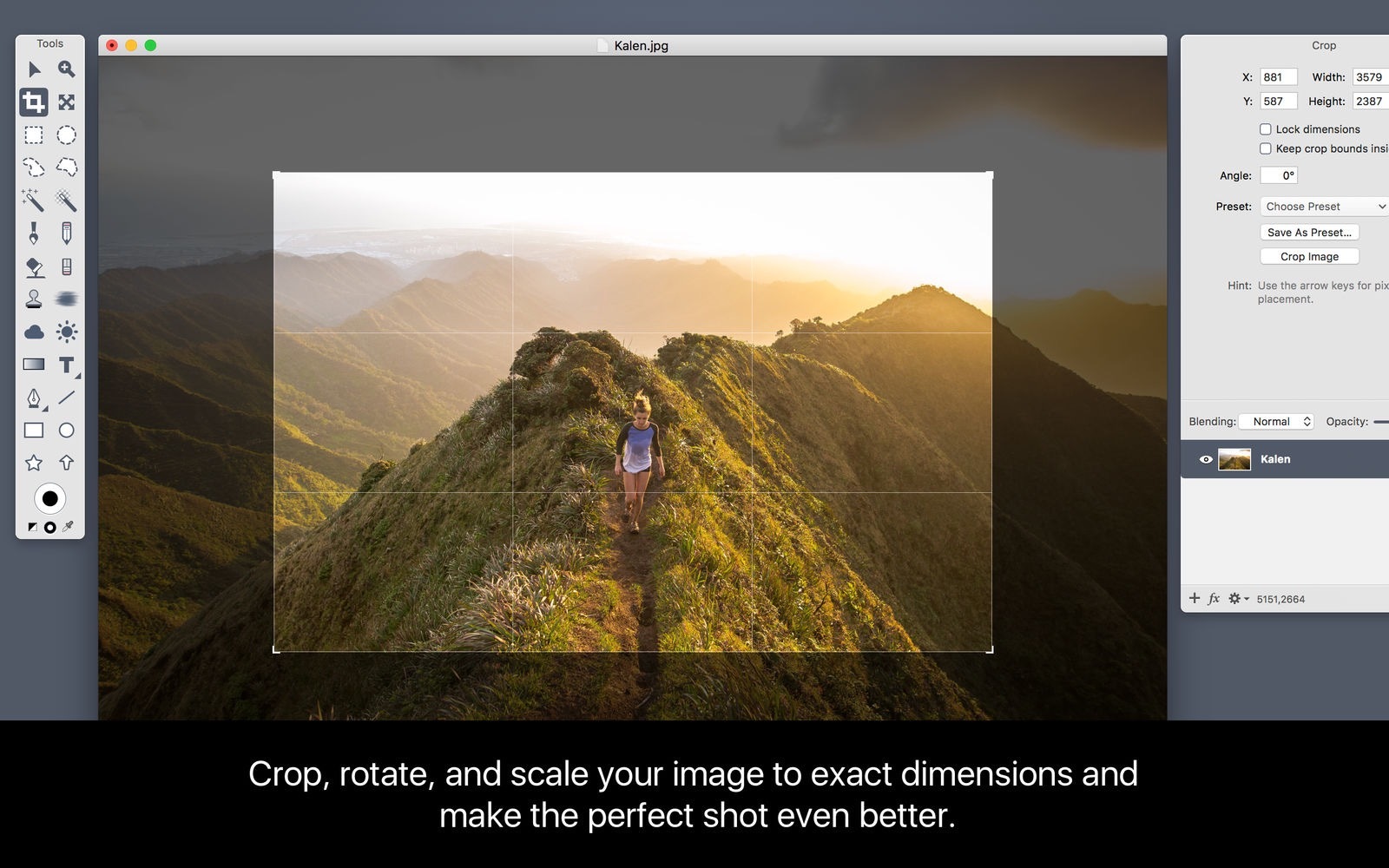Hide the Kalen layer with eye icon

click(1206, 459)
